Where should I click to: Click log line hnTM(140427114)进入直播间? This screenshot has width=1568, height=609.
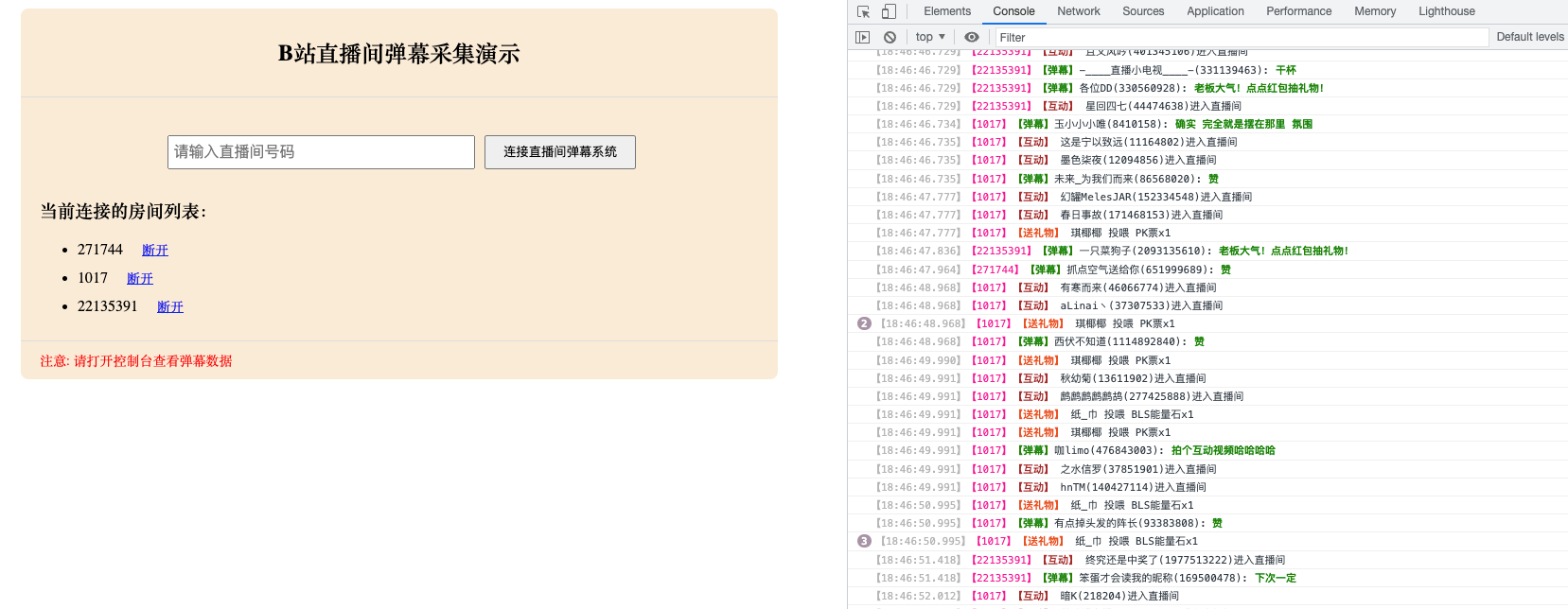(x=1207, y=487)
